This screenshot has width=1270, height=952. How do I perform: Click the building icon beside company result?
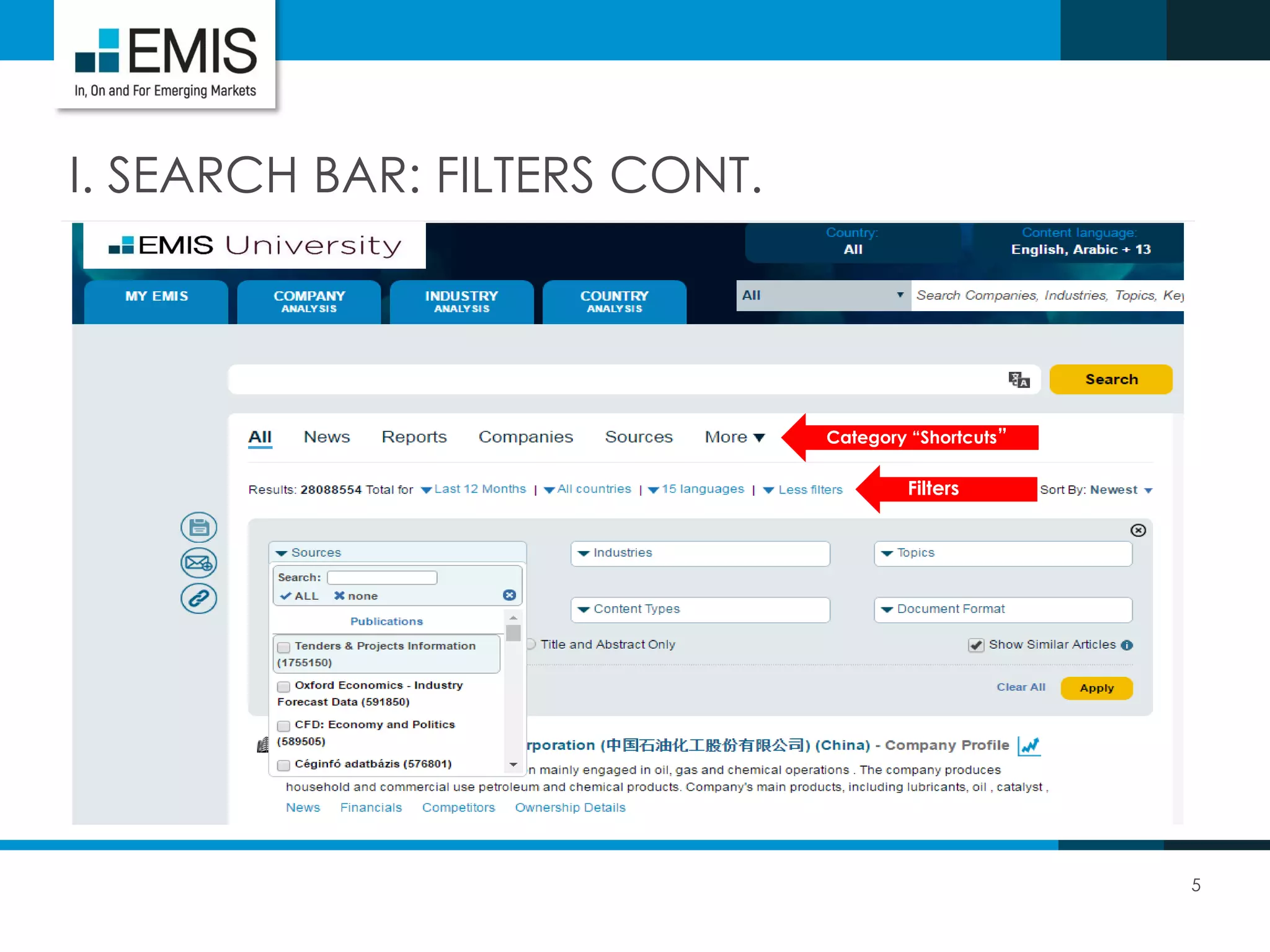point(263,744)
